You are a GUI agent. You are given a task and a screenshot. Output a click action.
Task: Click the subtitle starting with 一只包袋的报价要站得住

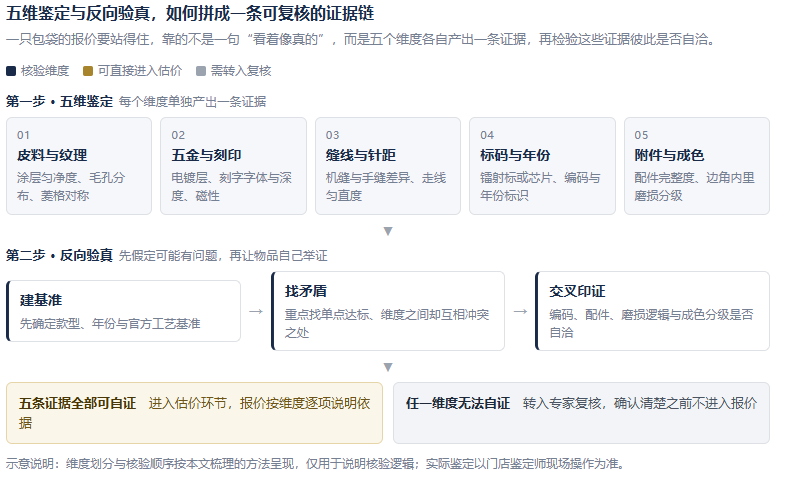360,39
